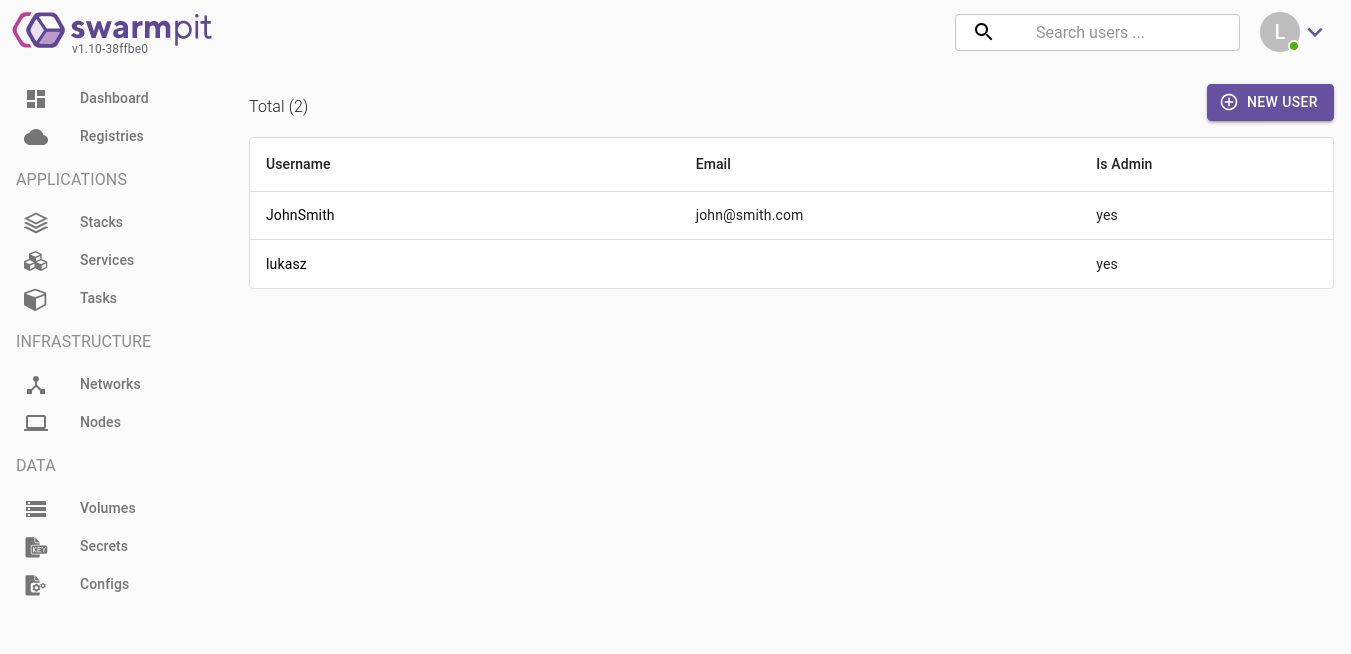Click the search magnifier icon

983,32
